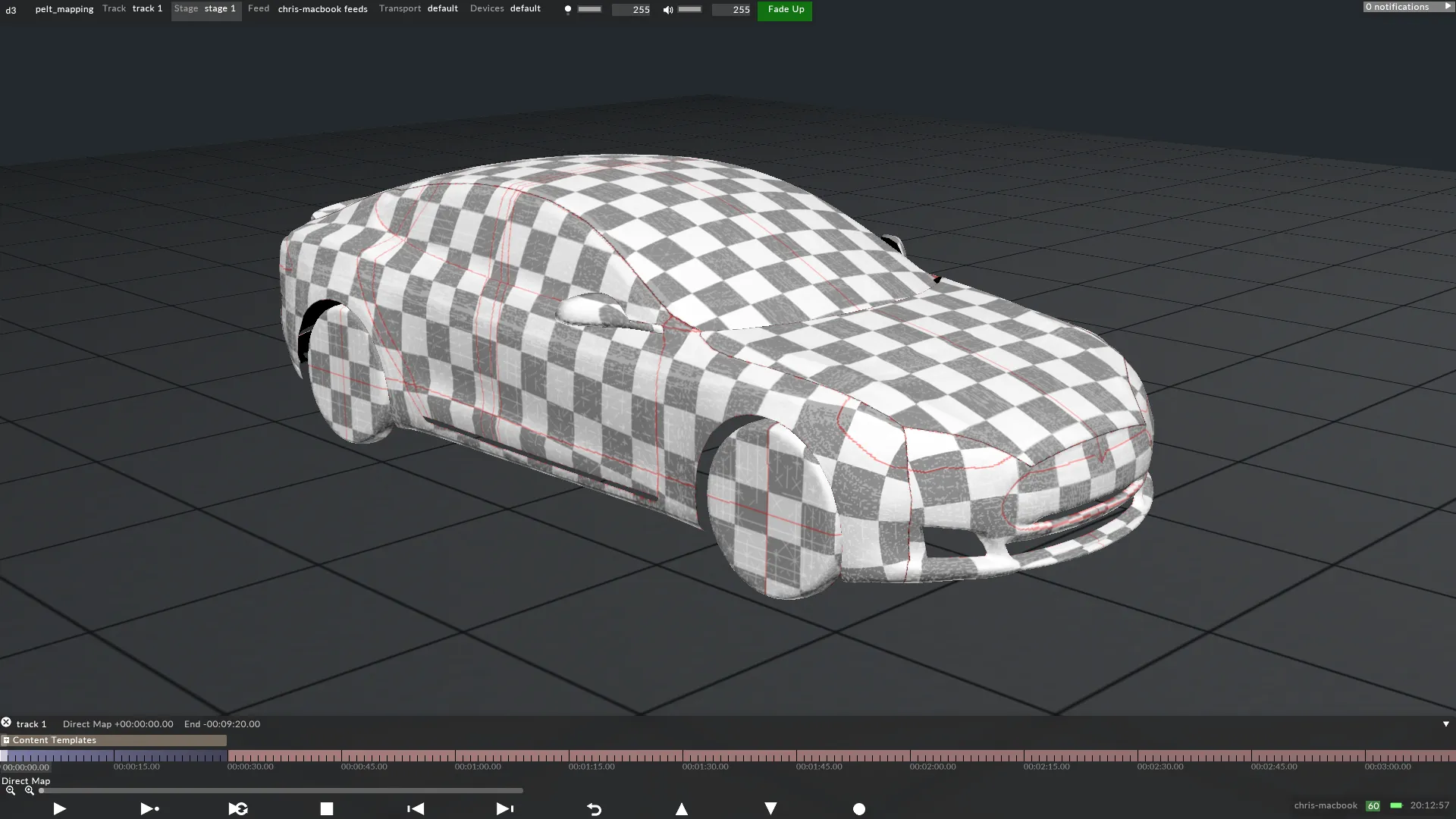This screenshot has width=1456, height=819.
Task: Close track 1 with the X icon
Action: (x=6, y=723)
